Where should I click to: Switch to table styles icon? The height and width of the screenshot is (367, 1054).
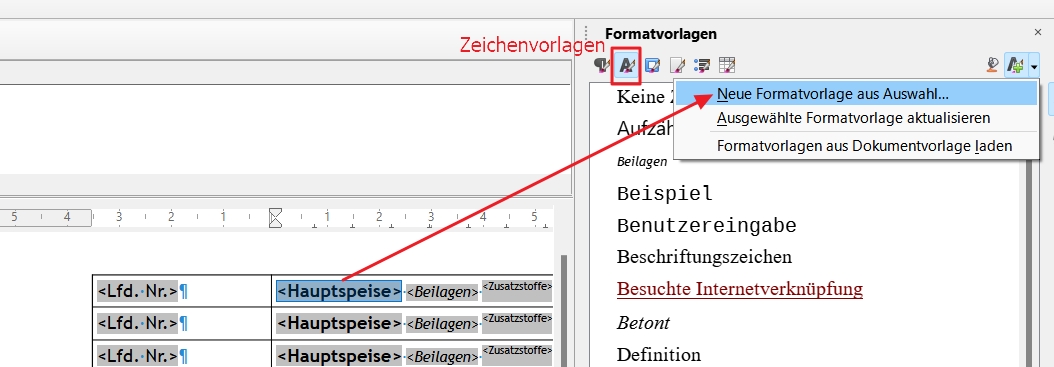[727, 65]
